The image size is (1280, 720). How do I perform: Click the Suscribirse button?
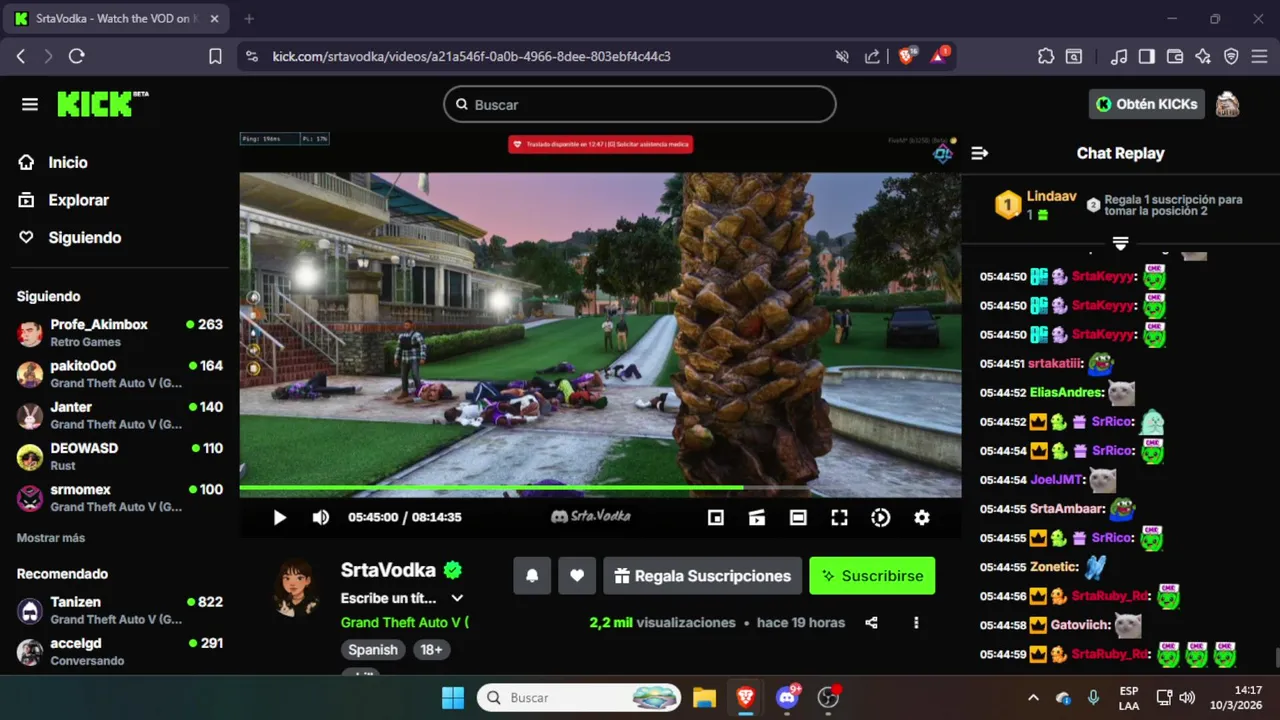(x=872, y=576)
